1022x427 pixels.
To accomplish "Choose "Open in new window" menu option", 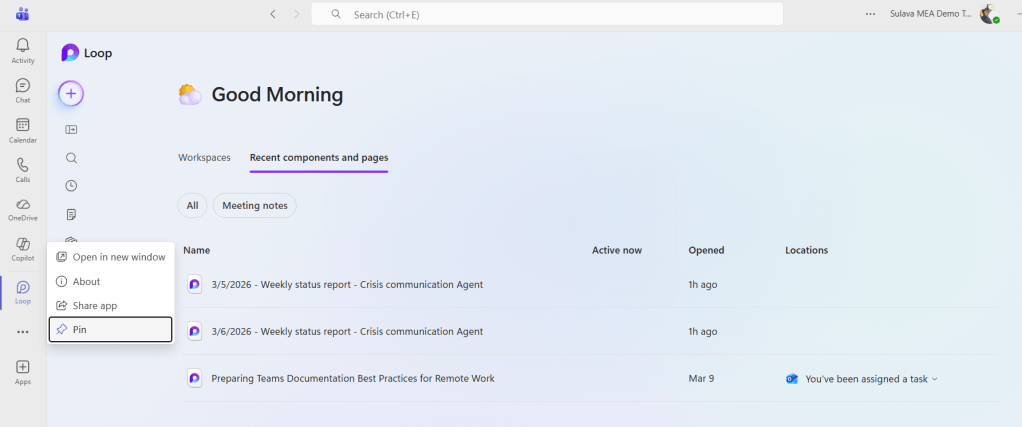I will tap(110, 257).
